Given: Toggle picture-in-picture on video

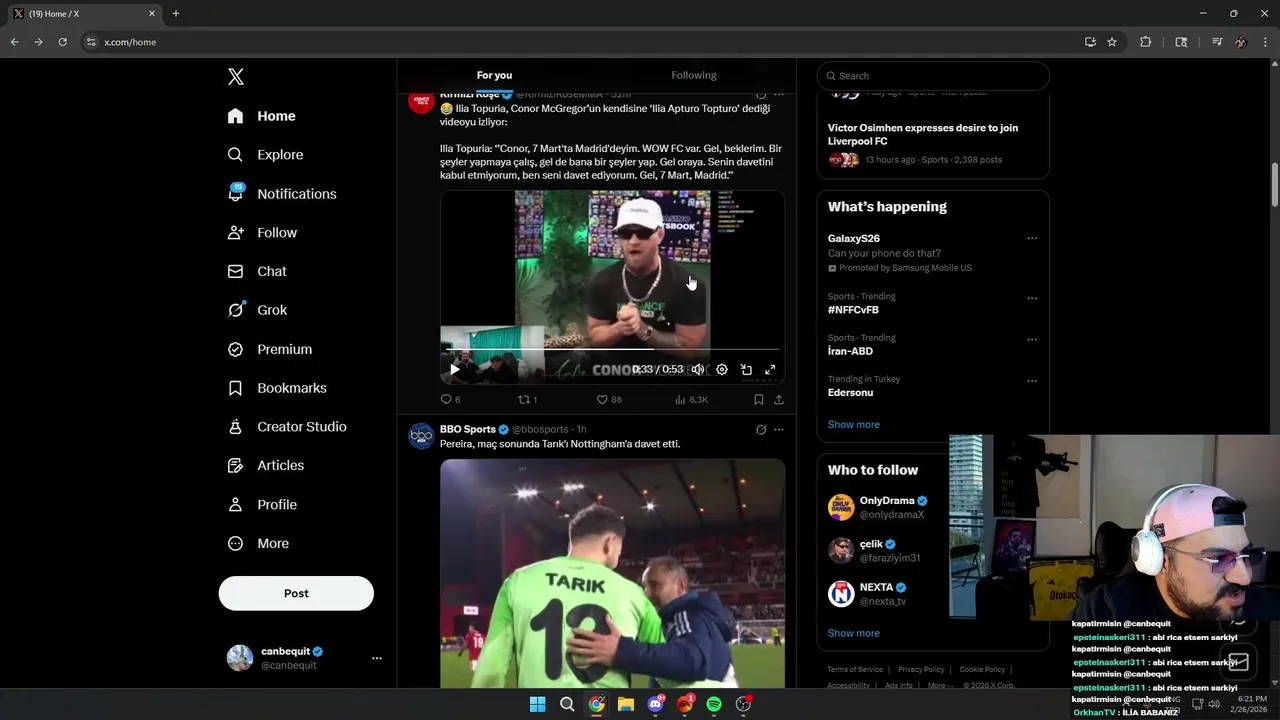Looking at the screenshot, I should tap(746, 369).
